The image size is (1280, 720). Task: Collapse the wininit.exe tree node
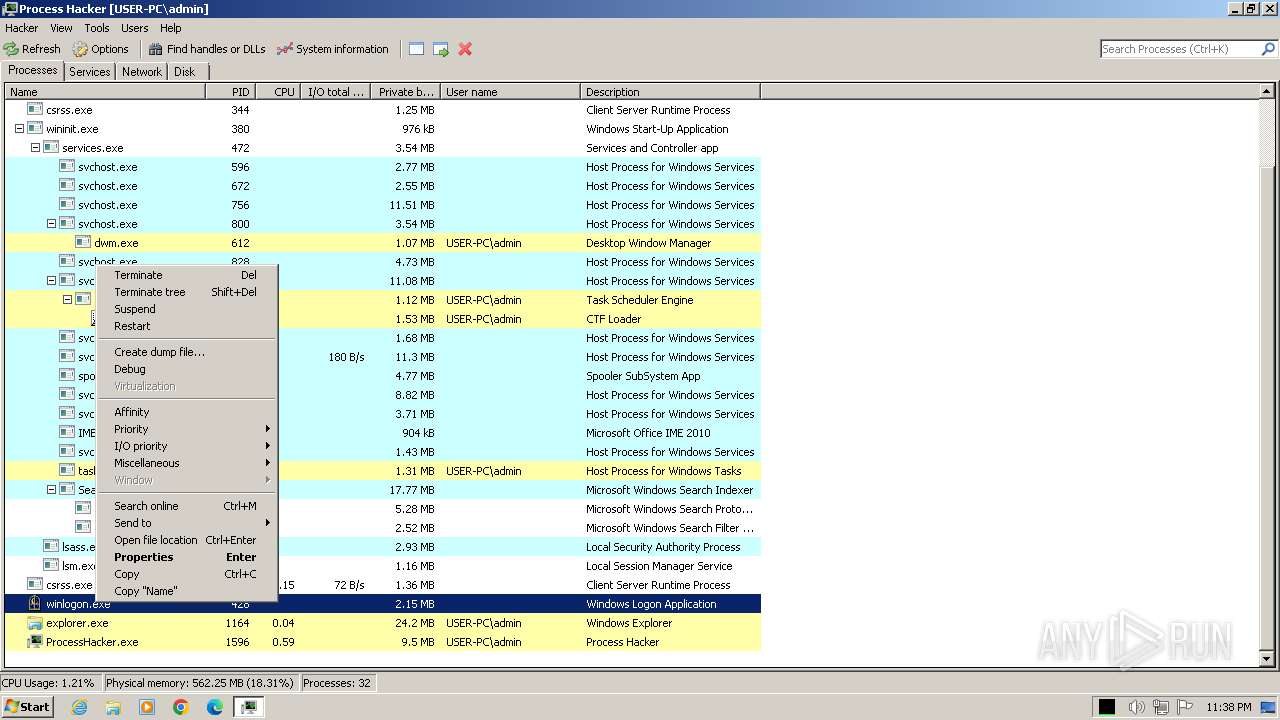[19, 129]
